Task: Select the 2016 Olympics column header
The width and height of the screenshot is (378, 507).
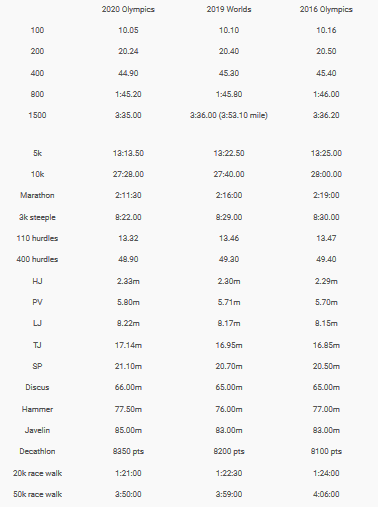Action: [326, 9]
